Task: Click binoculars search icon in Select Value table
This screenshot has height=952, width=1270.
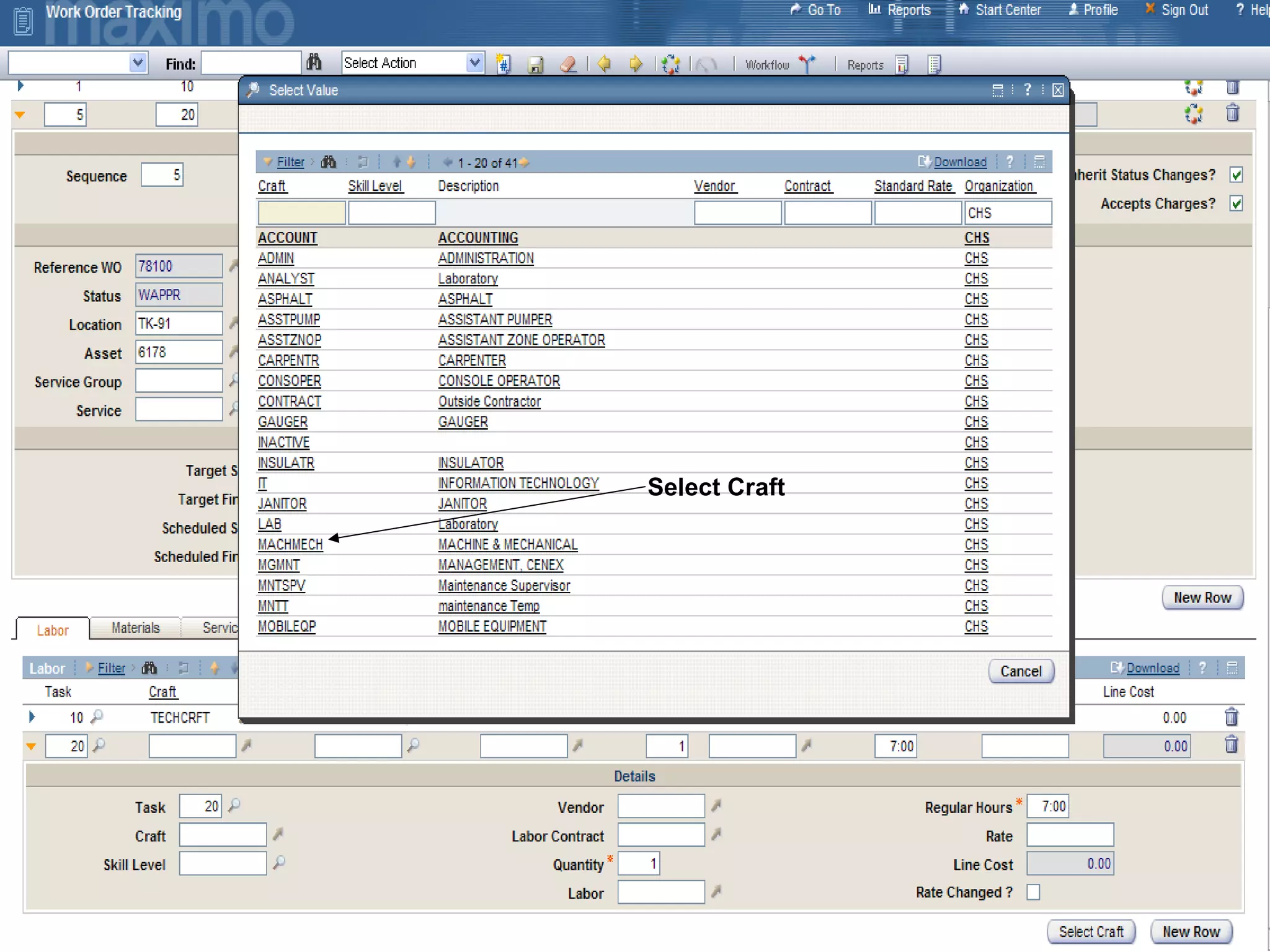Action: click(329, 162)
